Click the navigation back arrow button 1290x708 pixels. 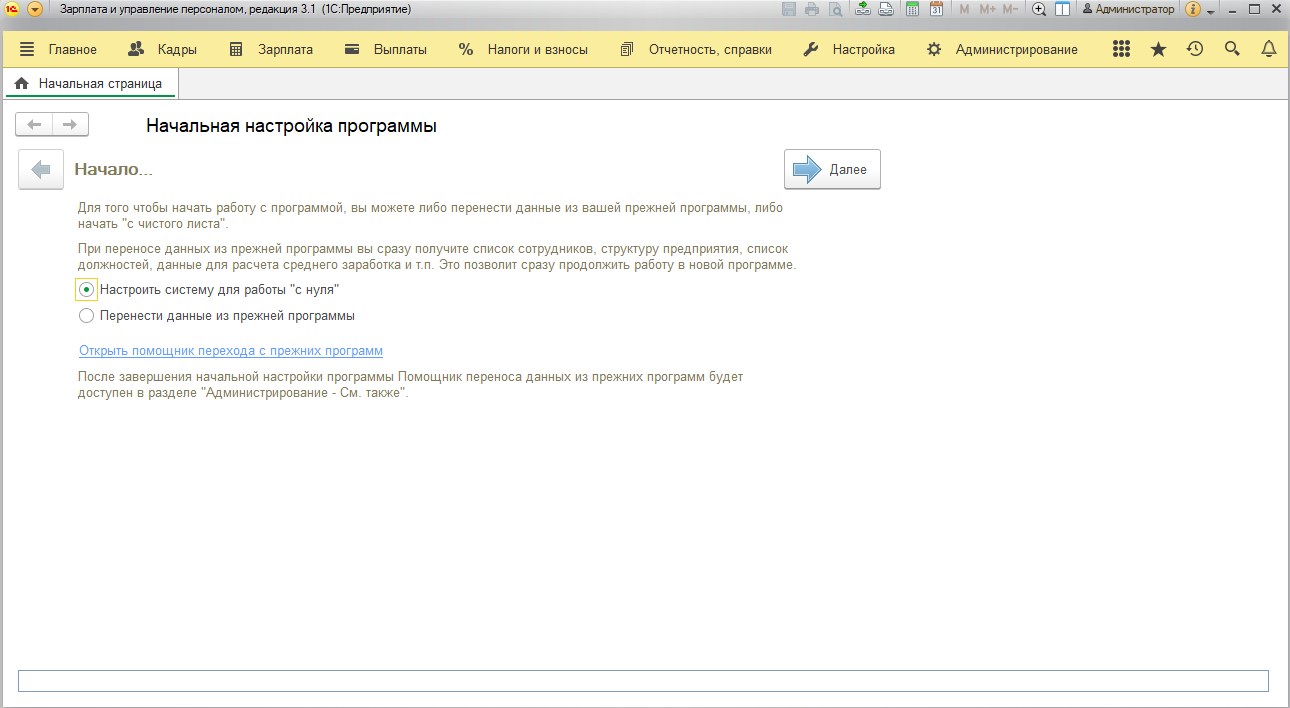[x=34, y=124]
